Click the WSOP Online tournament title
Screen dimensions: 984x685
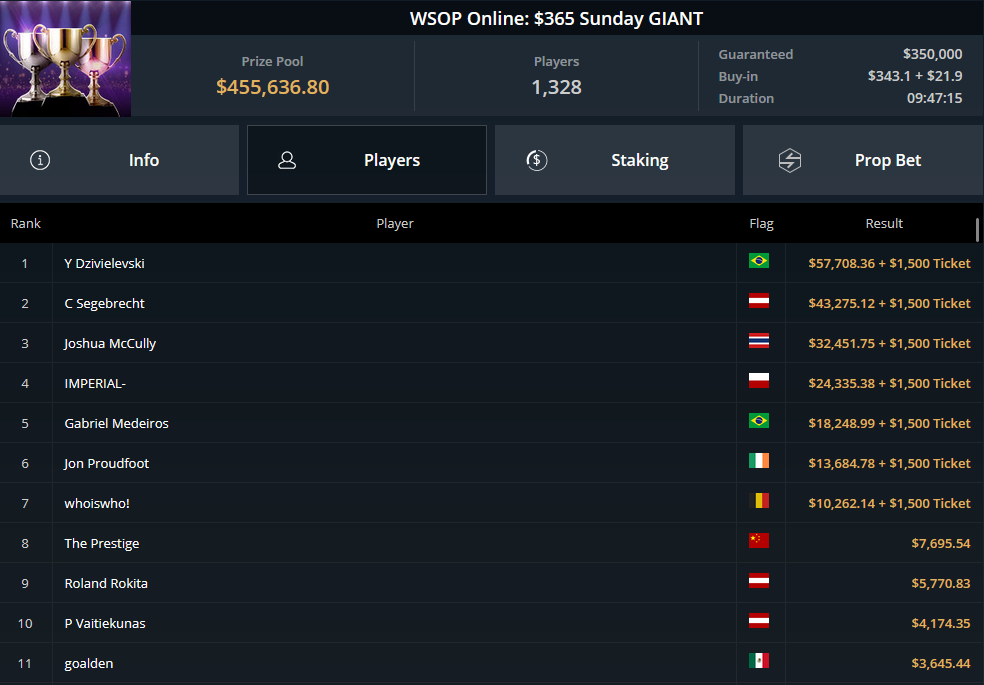[557, 19]
